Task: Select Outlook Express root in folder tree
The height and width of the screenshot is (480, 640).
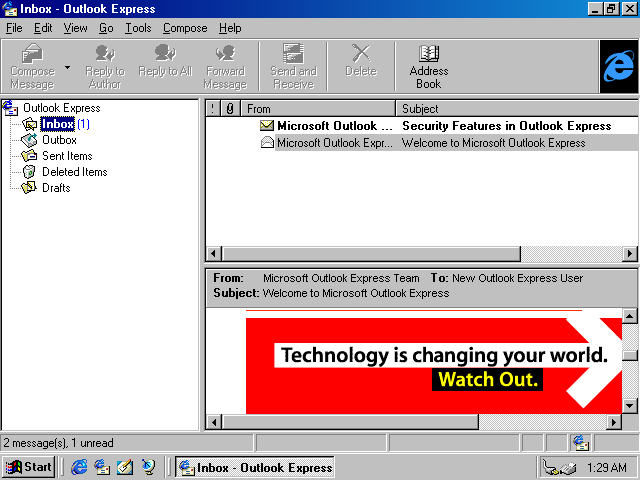Action: tap(61, 108)
